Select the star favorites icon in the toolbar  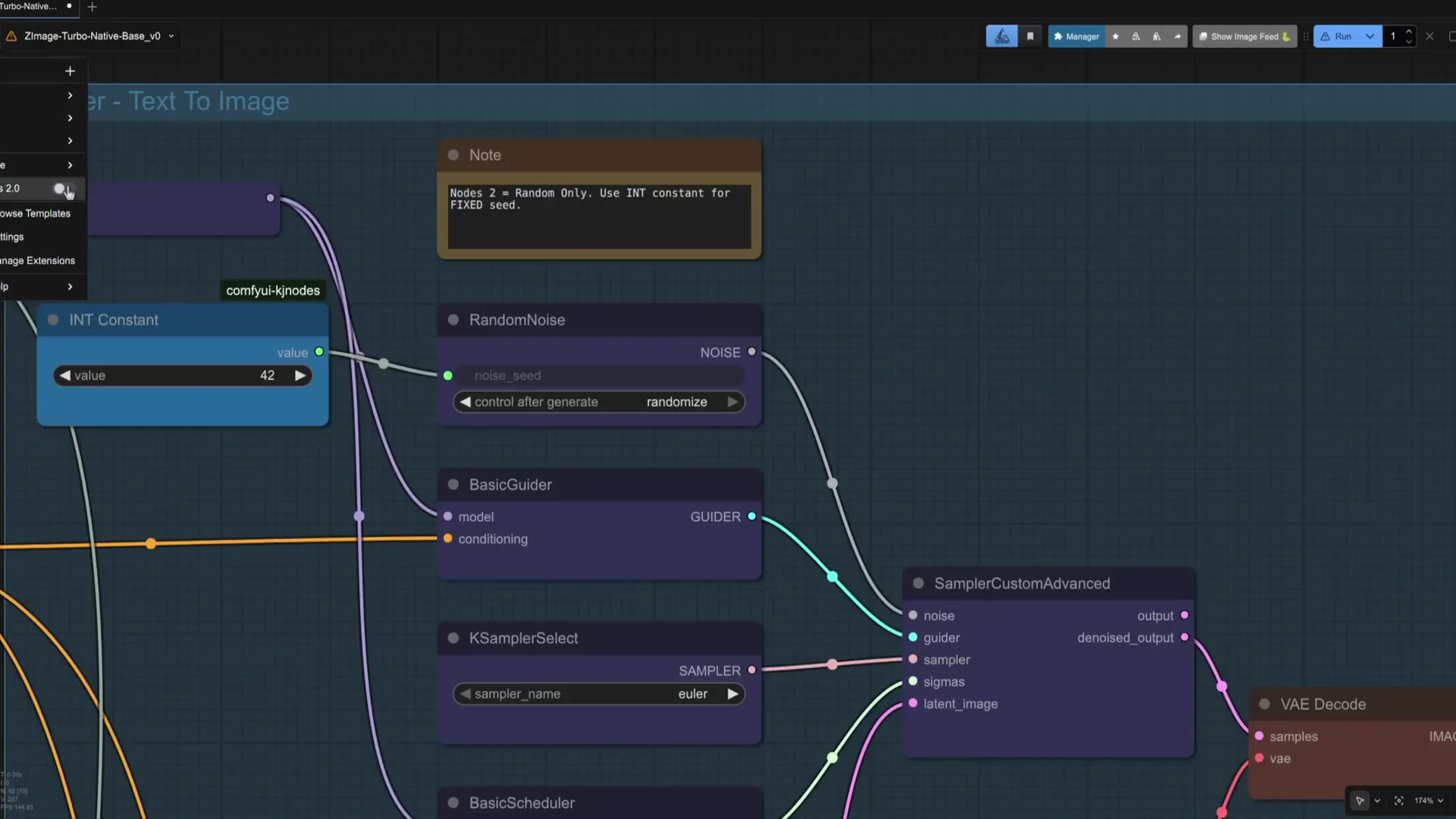[x=1116, y=36]
